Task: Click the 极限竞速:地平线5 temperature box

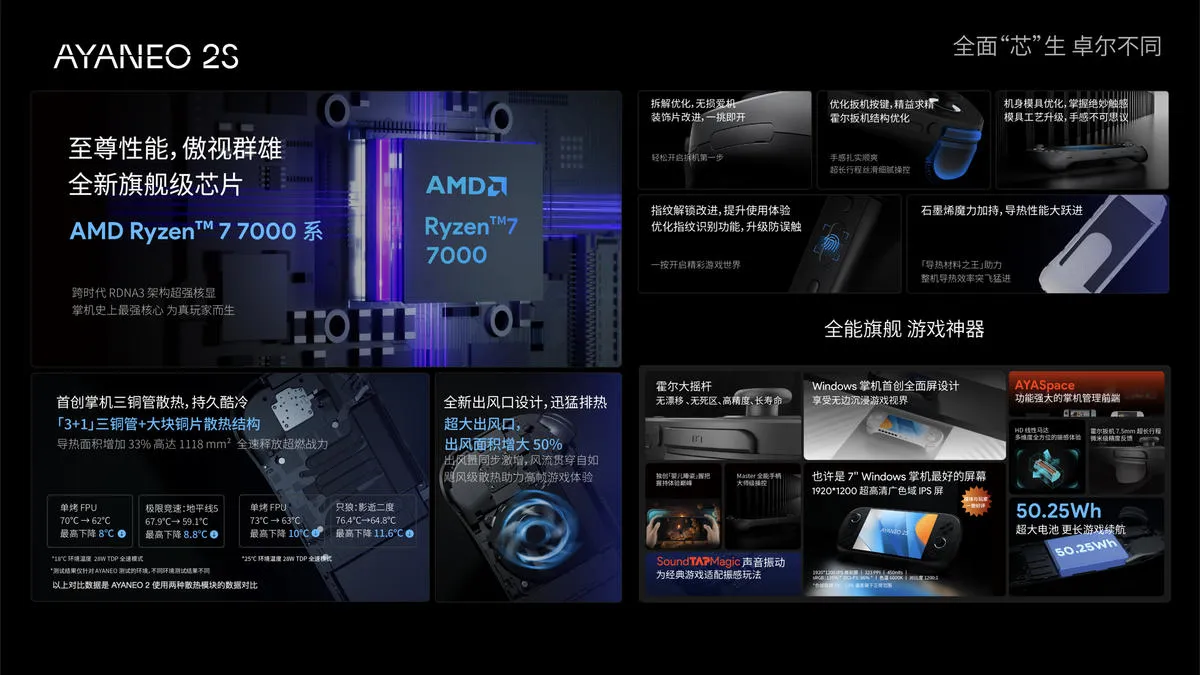Action: 182,521
